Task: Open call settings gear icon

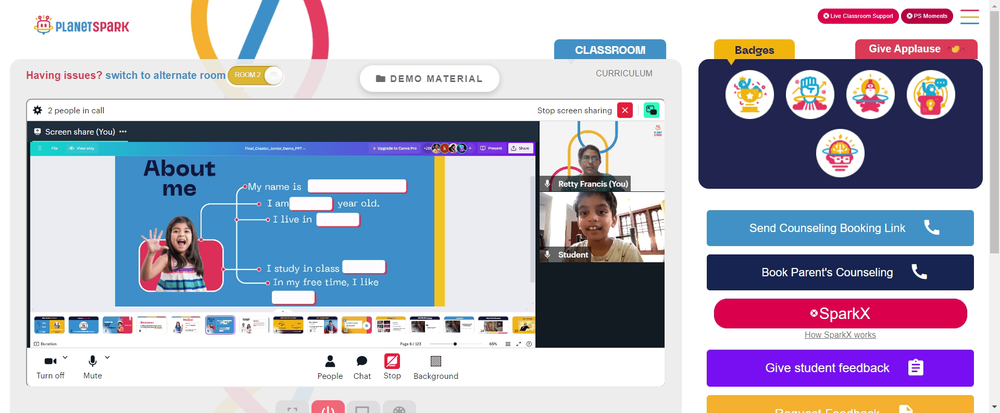Action: 38,110
